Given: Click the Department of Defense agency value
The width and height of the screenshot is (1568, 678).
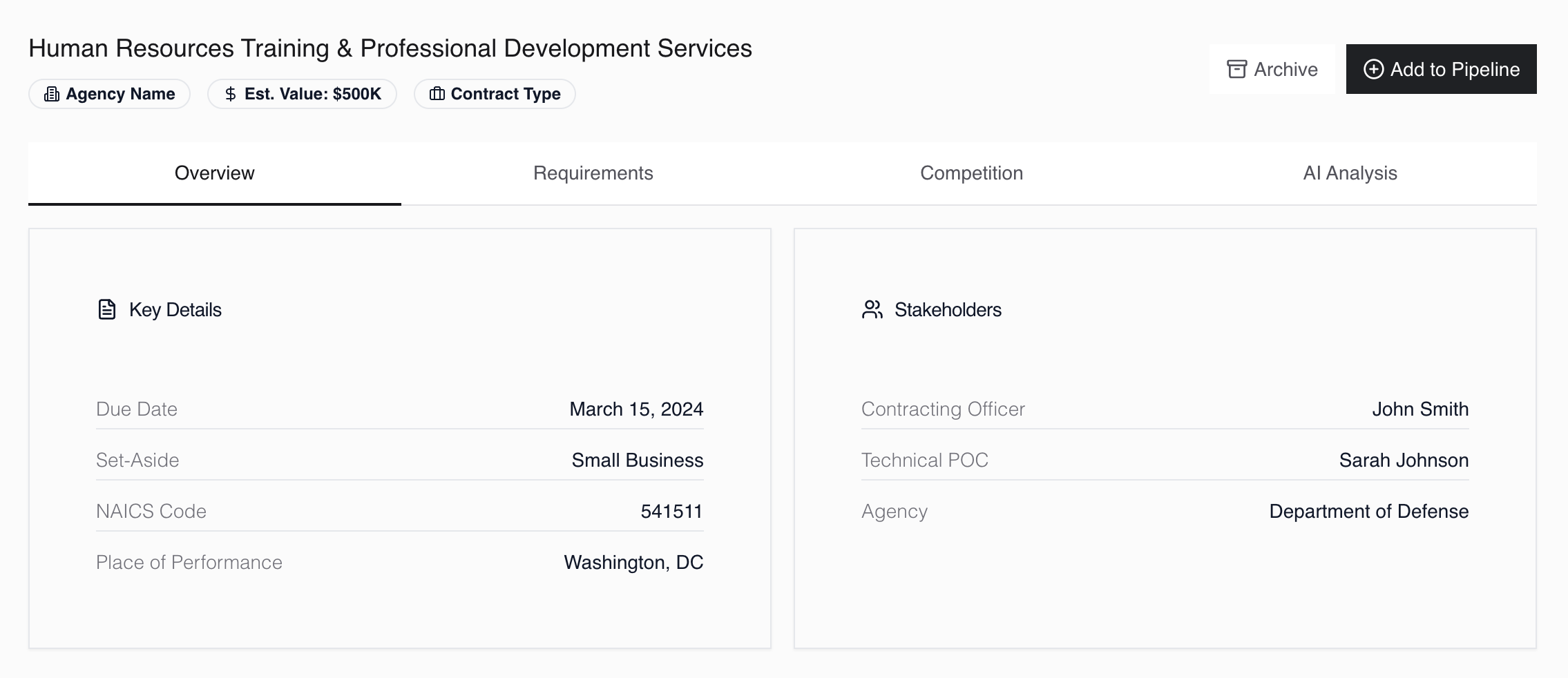Looking at the screenshot, I should 1368,512.
